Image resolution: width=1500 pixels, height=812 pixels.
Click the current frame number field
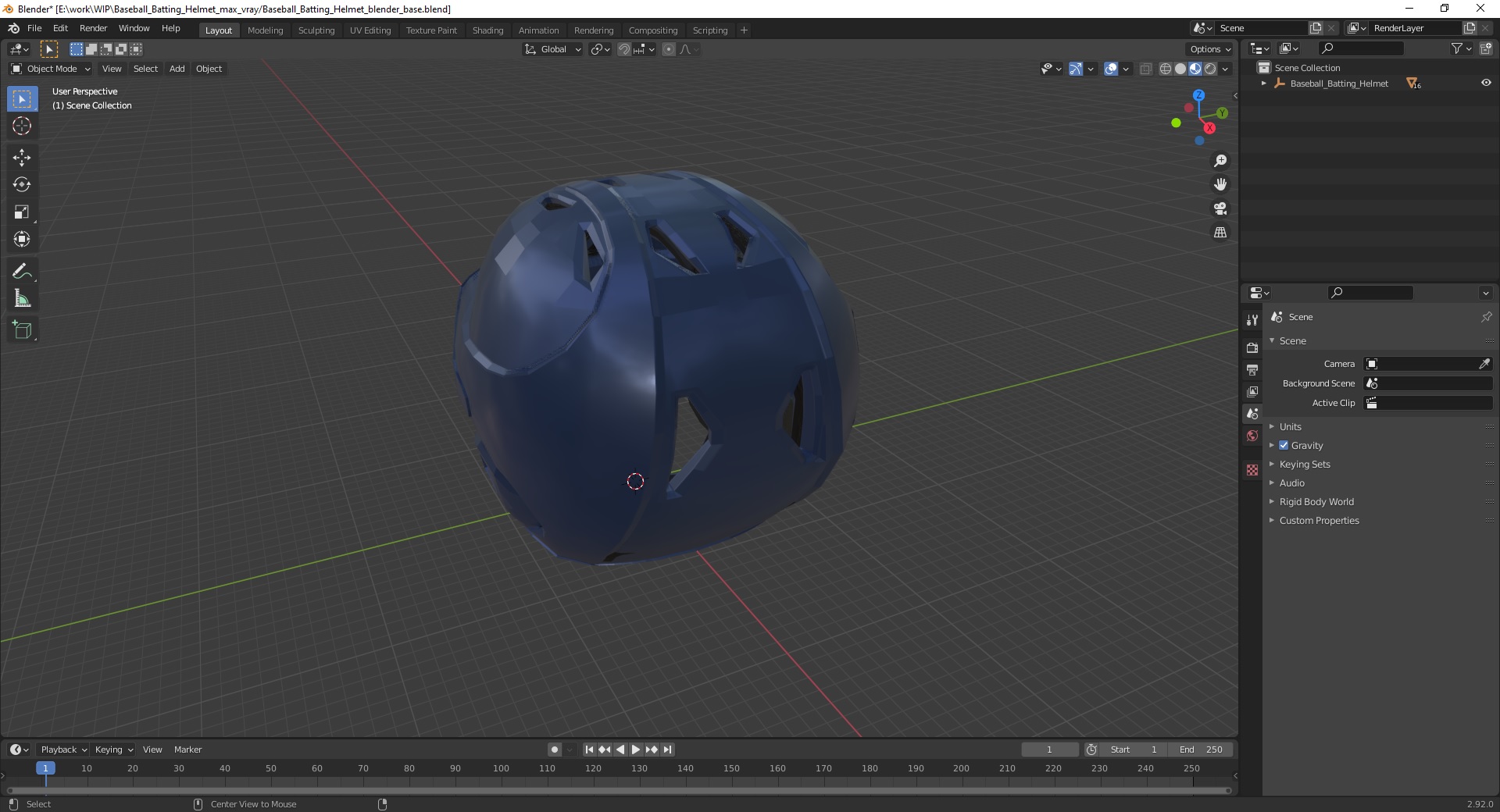1049,750
